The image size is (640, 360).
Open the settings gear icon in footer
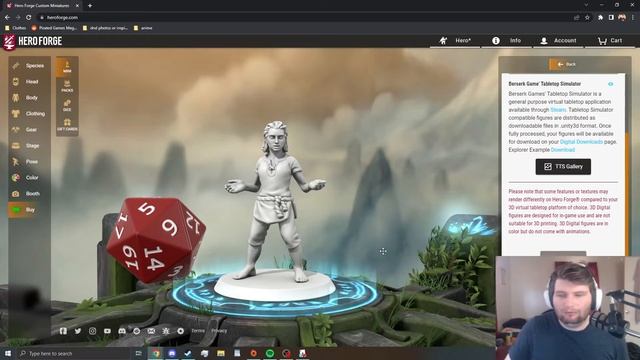click(180, 331)
